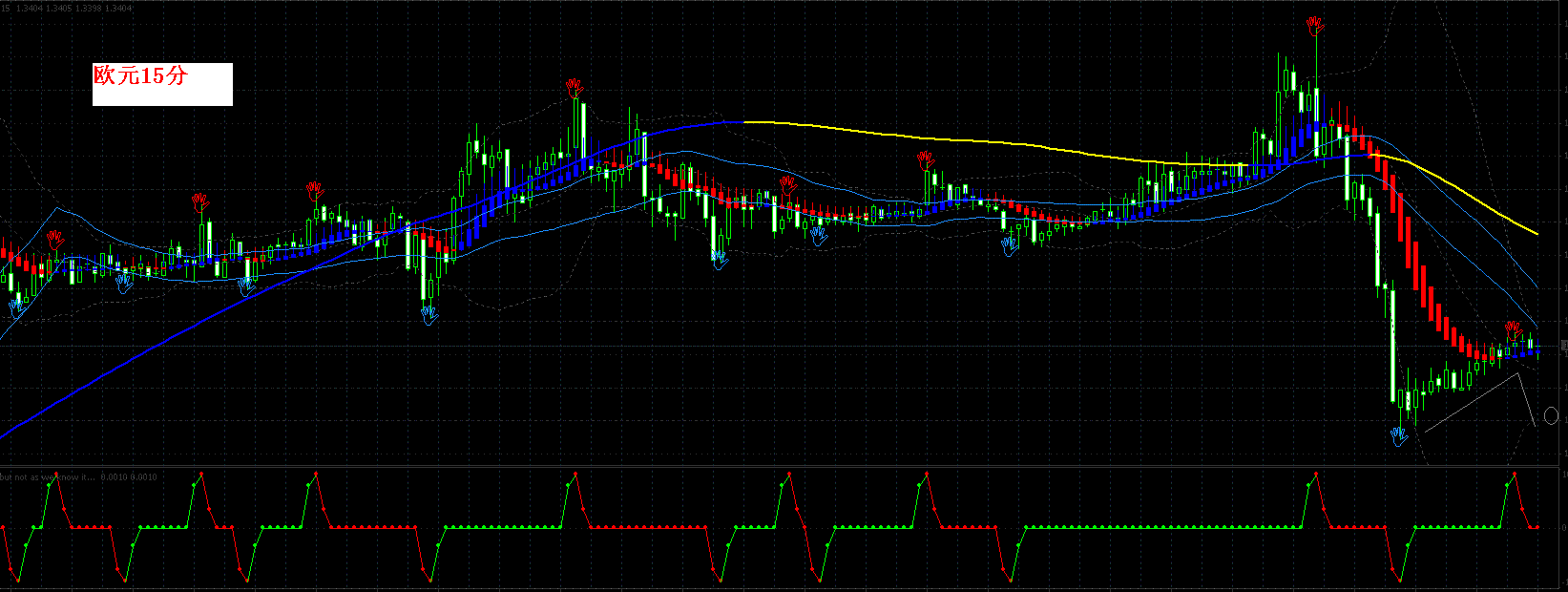Click indicator label 'but not as we know it...'

point(48,476)
